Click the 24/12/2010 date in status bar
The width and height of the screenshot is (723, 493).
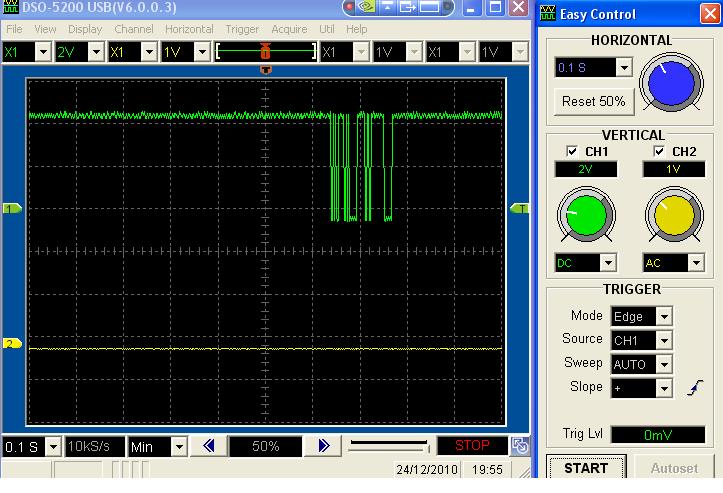[427, 469]
